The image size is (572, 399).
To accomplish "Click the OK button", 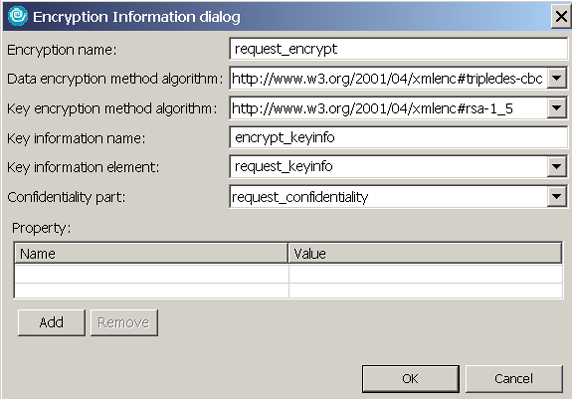I will click(410, 379).
